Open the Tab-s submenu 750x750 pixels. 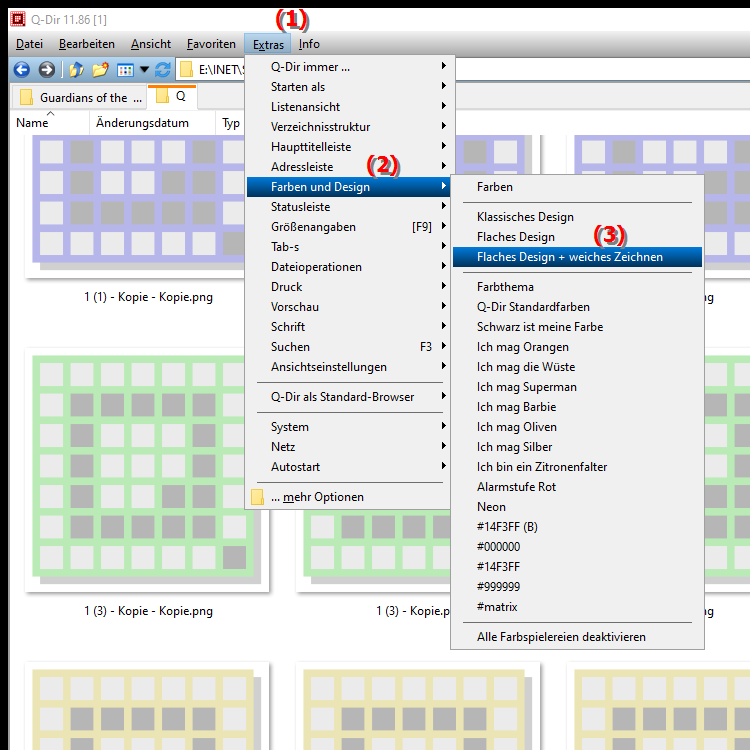[348, 247]
